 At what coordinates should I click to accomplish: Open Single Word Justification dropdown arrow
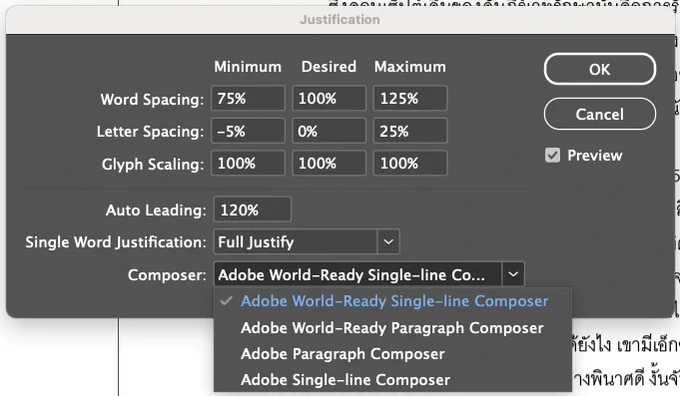coord(389,242)
